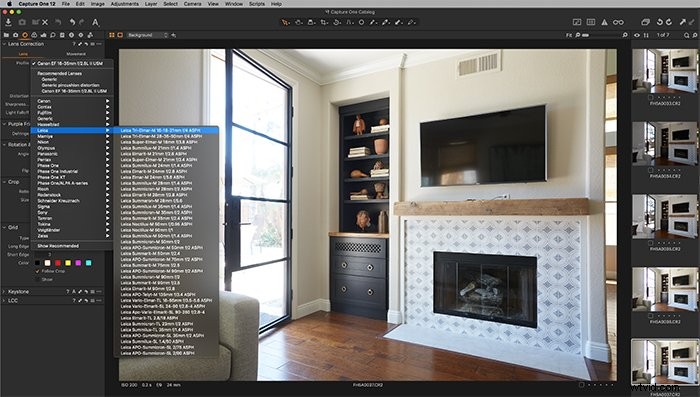Click the Fit zoom button
700x397 pixels.
[x=569, y=35]
